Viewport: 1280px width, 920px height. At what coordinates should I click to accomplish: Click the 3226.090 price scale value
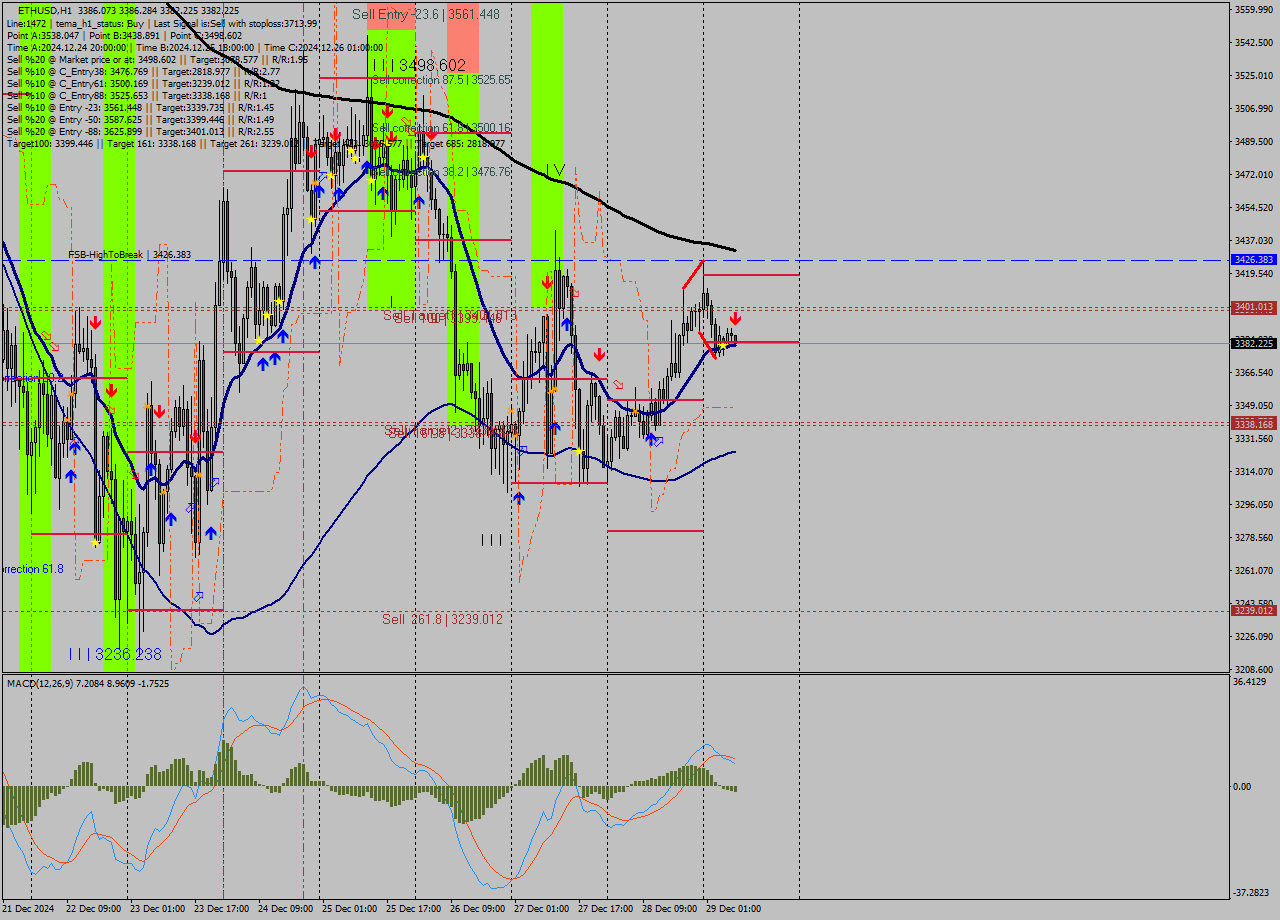1253,636
